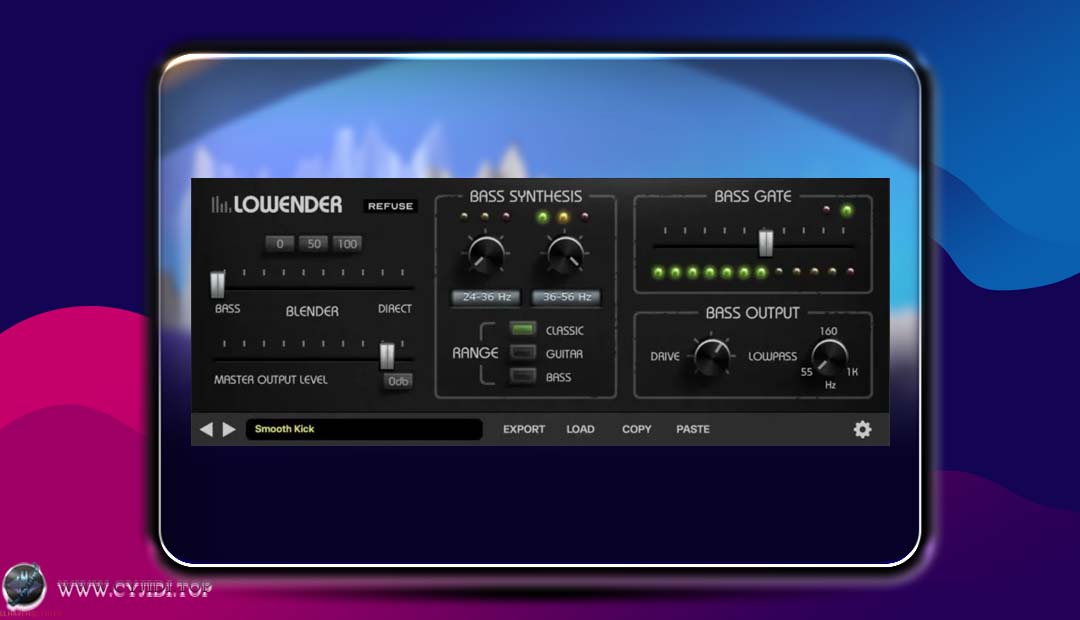The height and width of the screenshot is (620, 1080).
Task: Click the Load button
Action: (580, 429)
